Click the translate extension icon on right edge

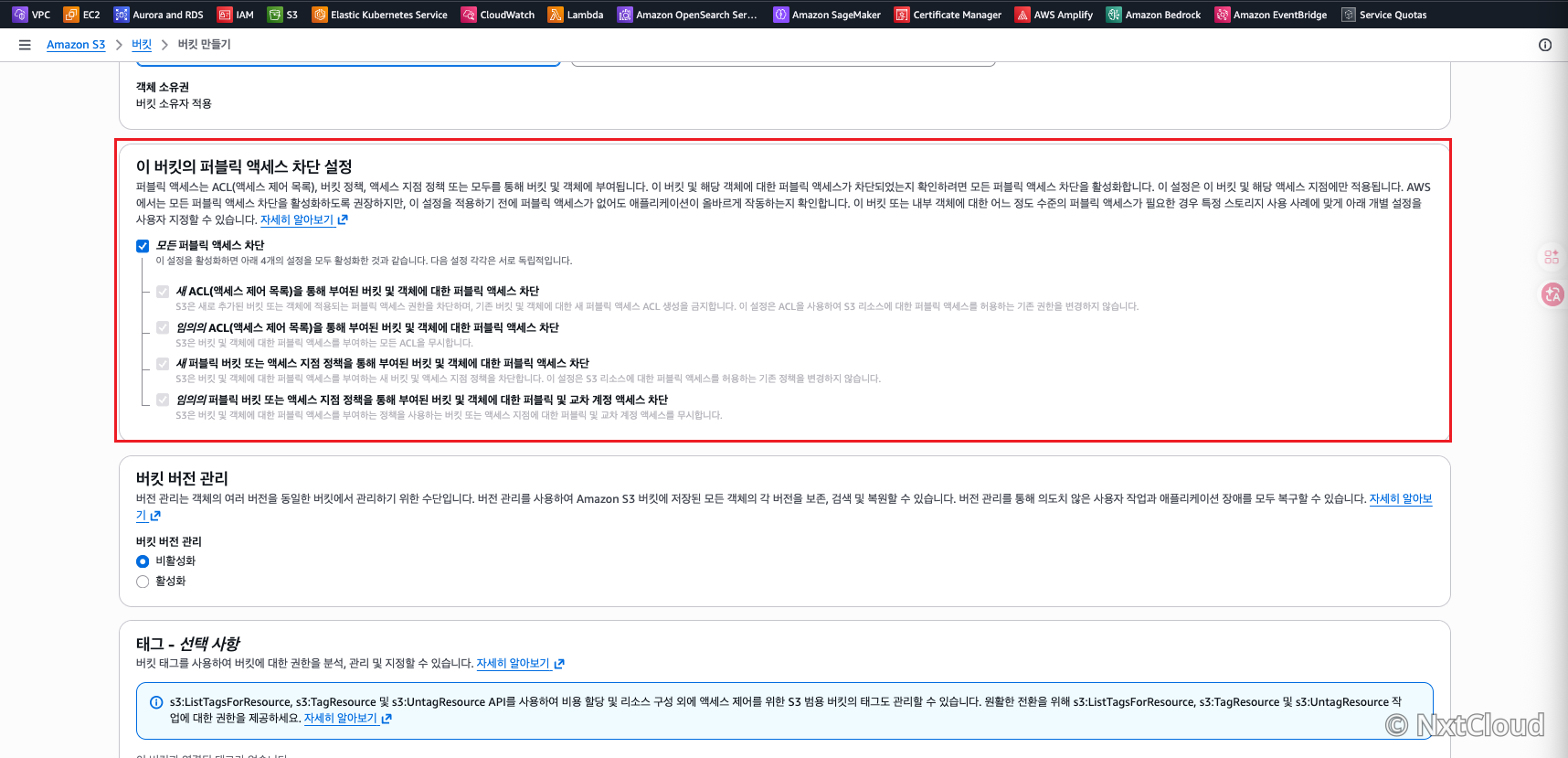pyautogui.click(x=1552, y=294)
